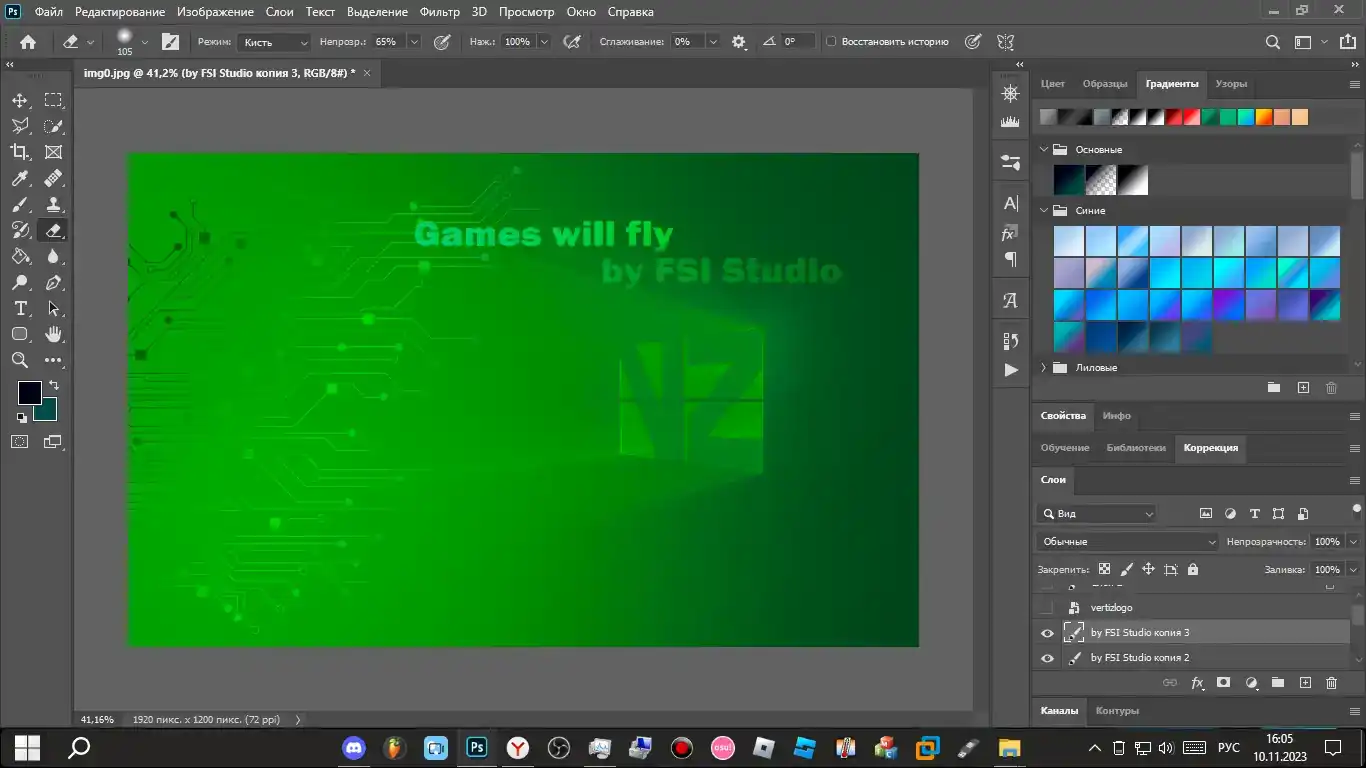Viewport: 1366px width, 768px height.
Task: Select the Zoom tool
Action: point(20,360)
